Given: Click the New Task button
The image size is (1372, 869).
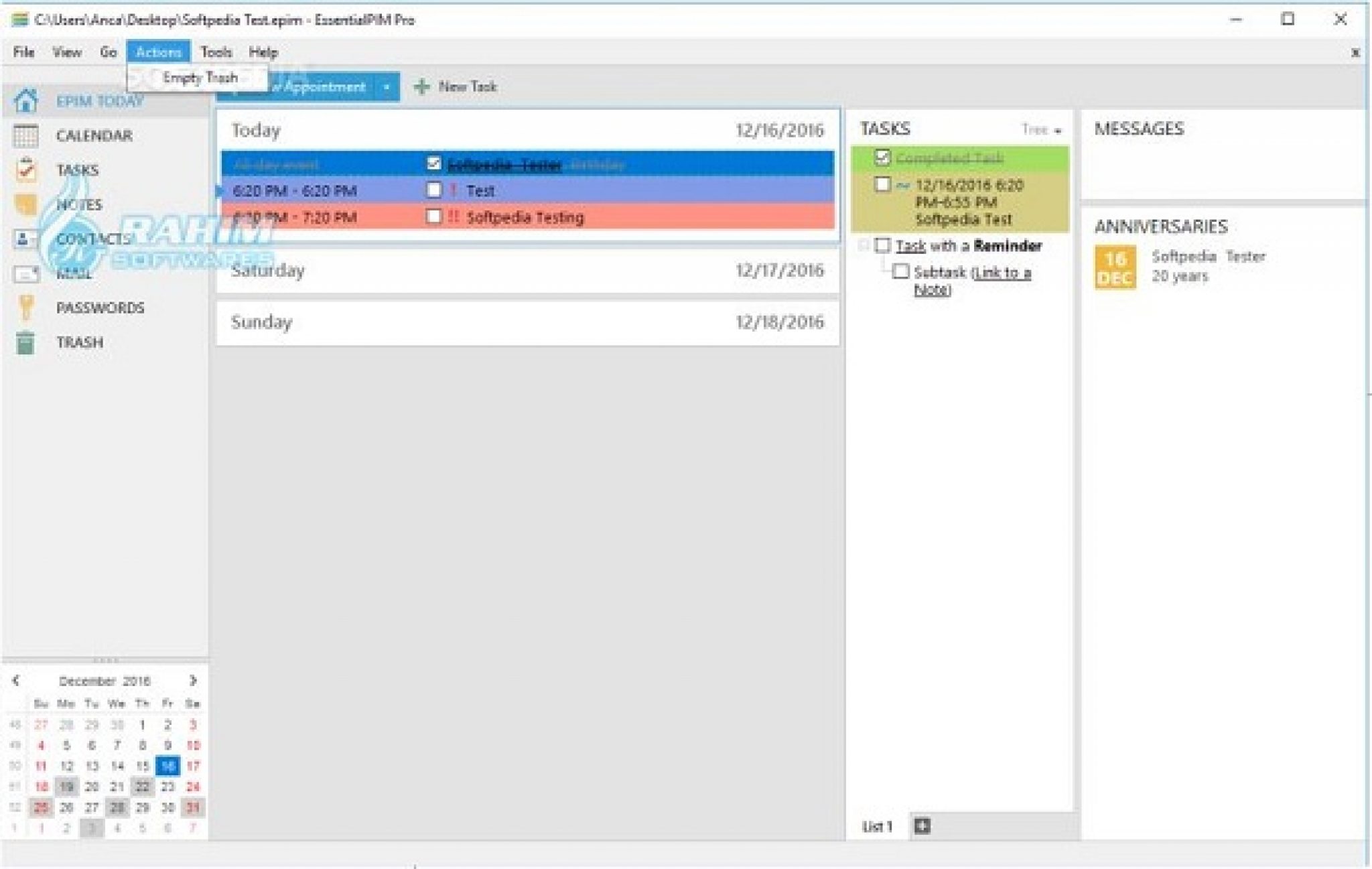Looking at the screenshot, I should pos(456,86).
